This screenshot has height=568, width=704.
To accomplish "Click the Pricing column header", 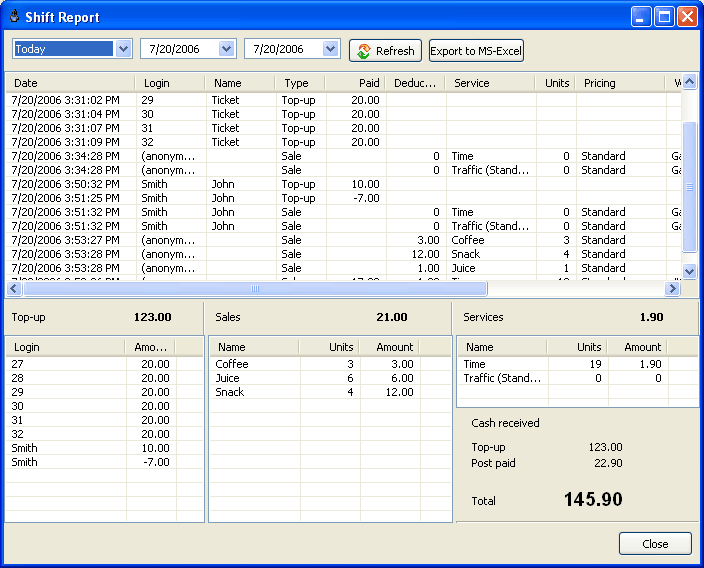I will pyautogui.click(x=620, y=83).
